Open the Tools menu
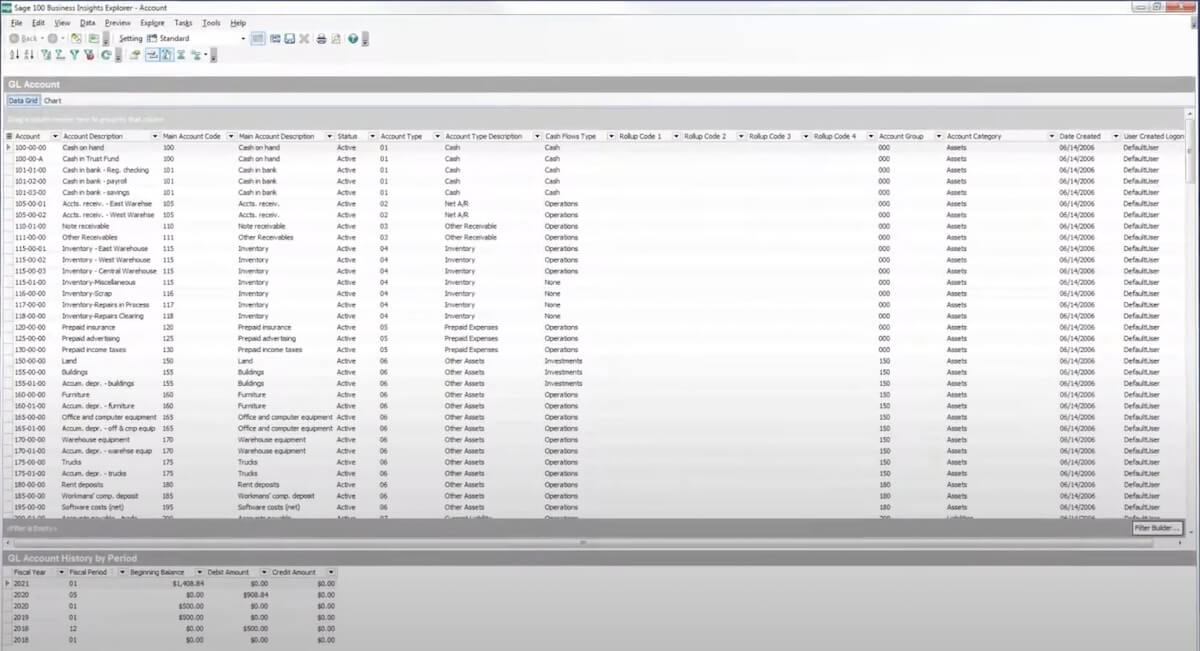This screenshot has width=1200, height=651. point(212,22)
